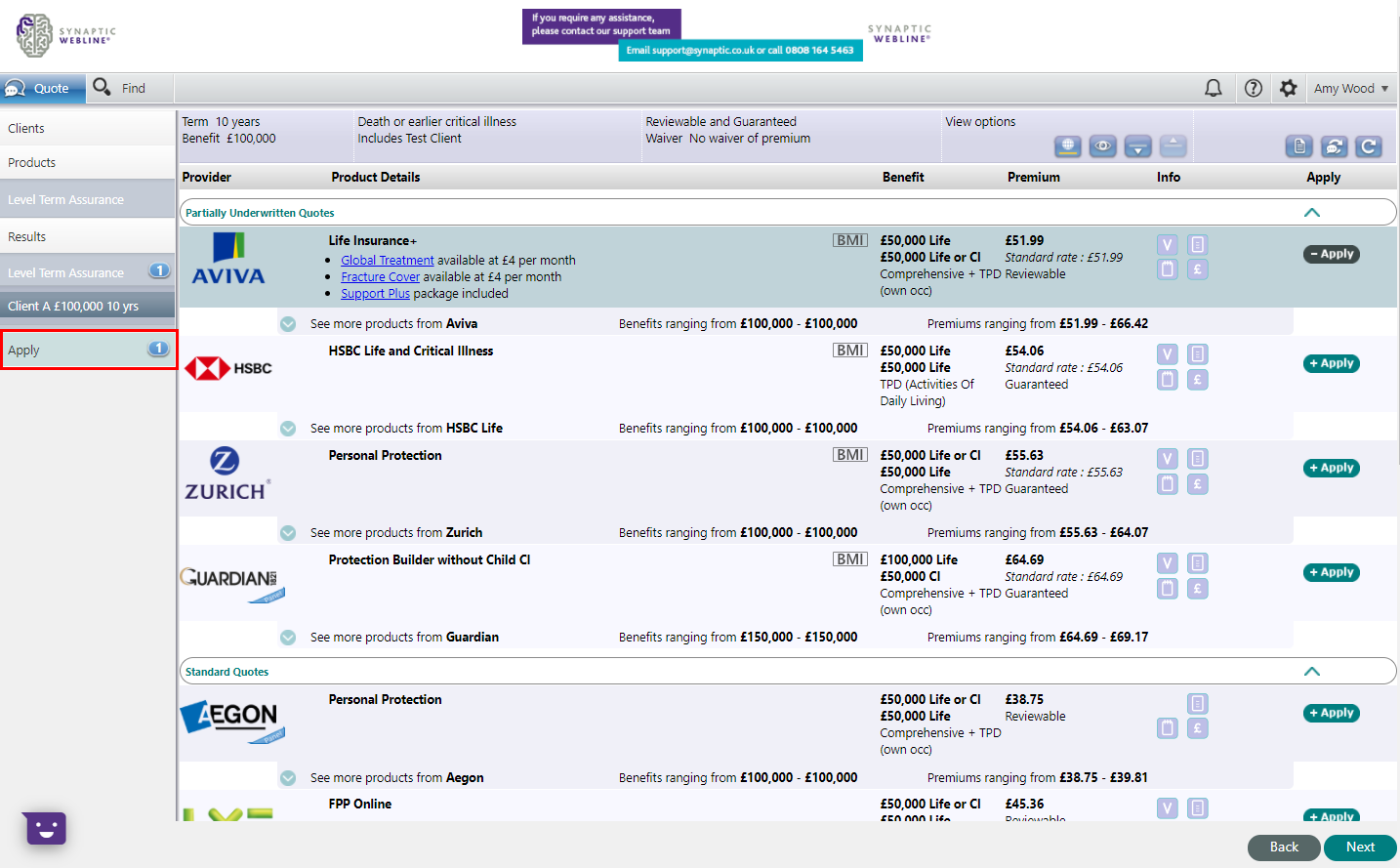Screen dimensions: 1400x868
Task: Switch to the Quote tab
Action: [x=42, y=88]
